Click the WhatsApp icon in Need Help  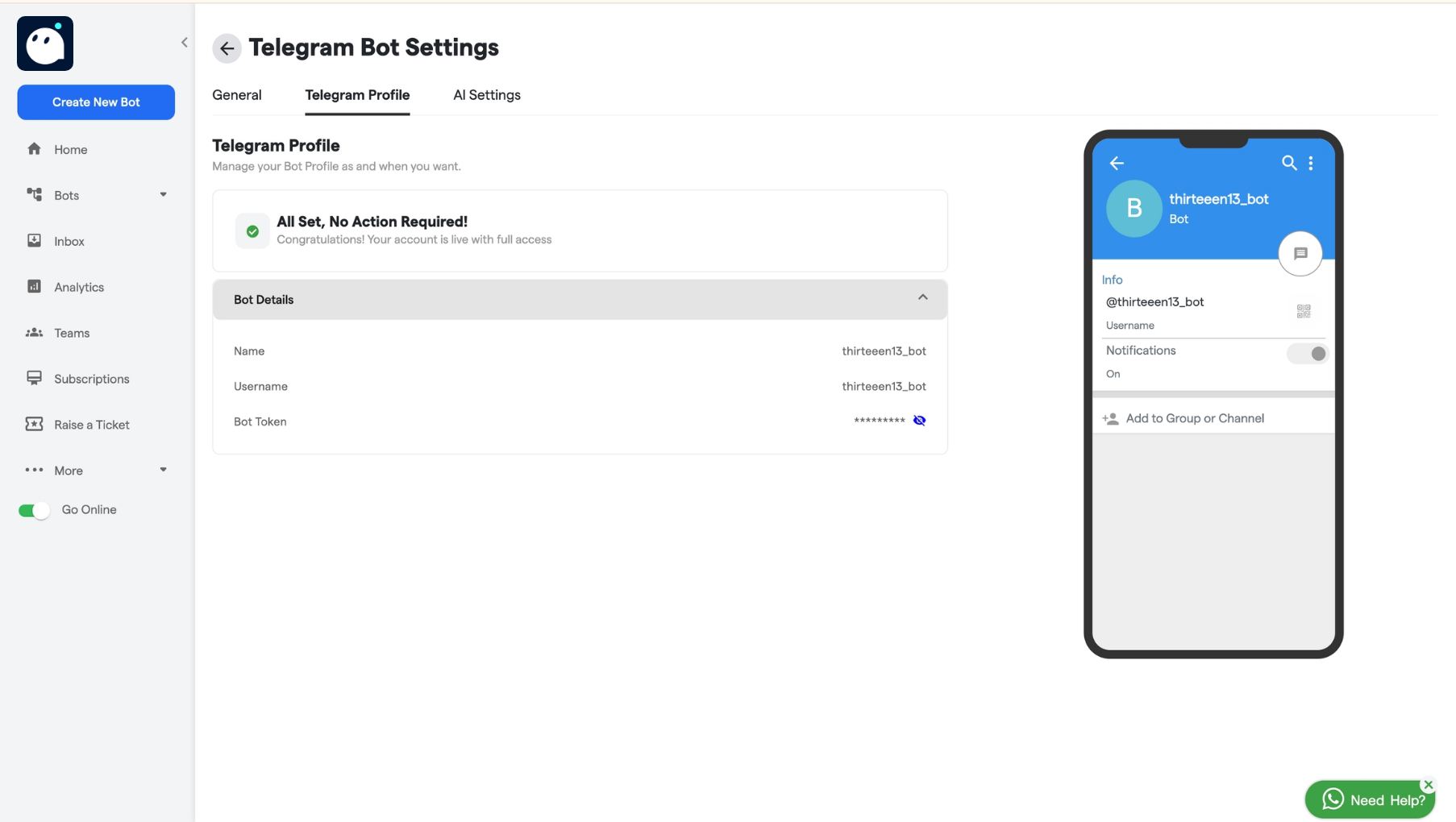click(x=1333, y=799)
